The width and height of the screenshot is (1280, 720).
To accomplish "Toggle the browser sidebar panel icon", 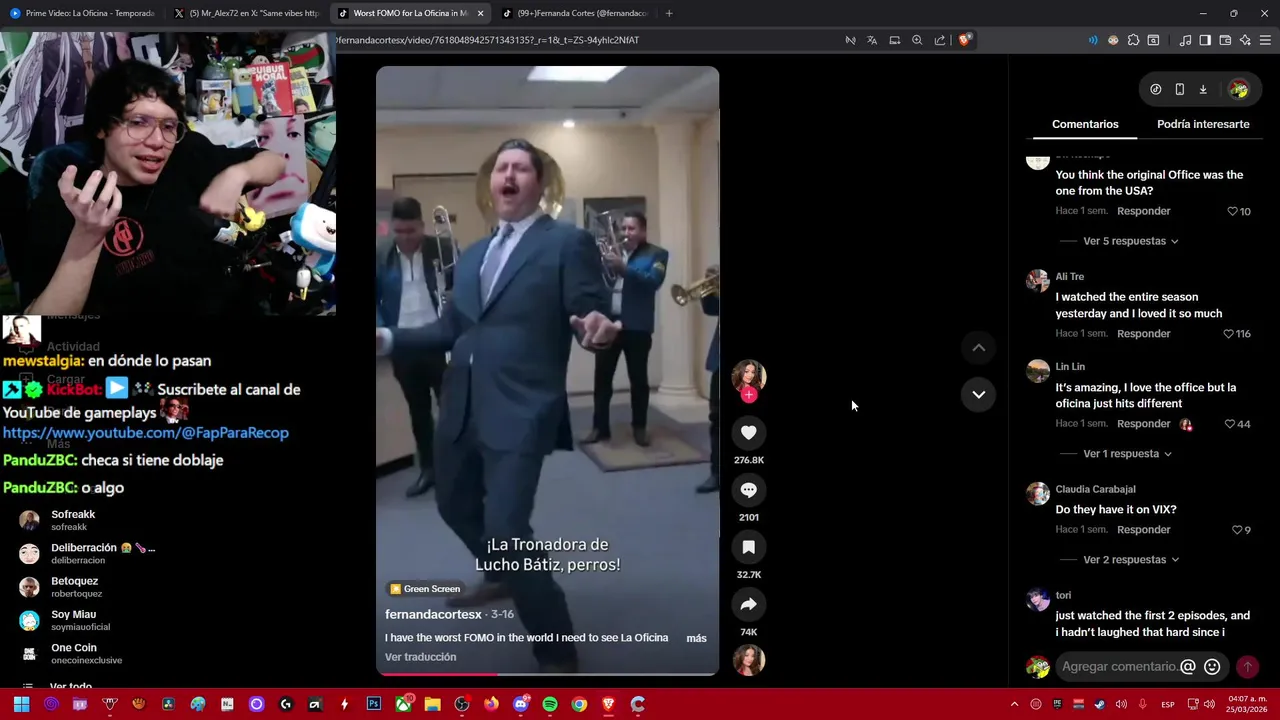I will click(1205, 40).
